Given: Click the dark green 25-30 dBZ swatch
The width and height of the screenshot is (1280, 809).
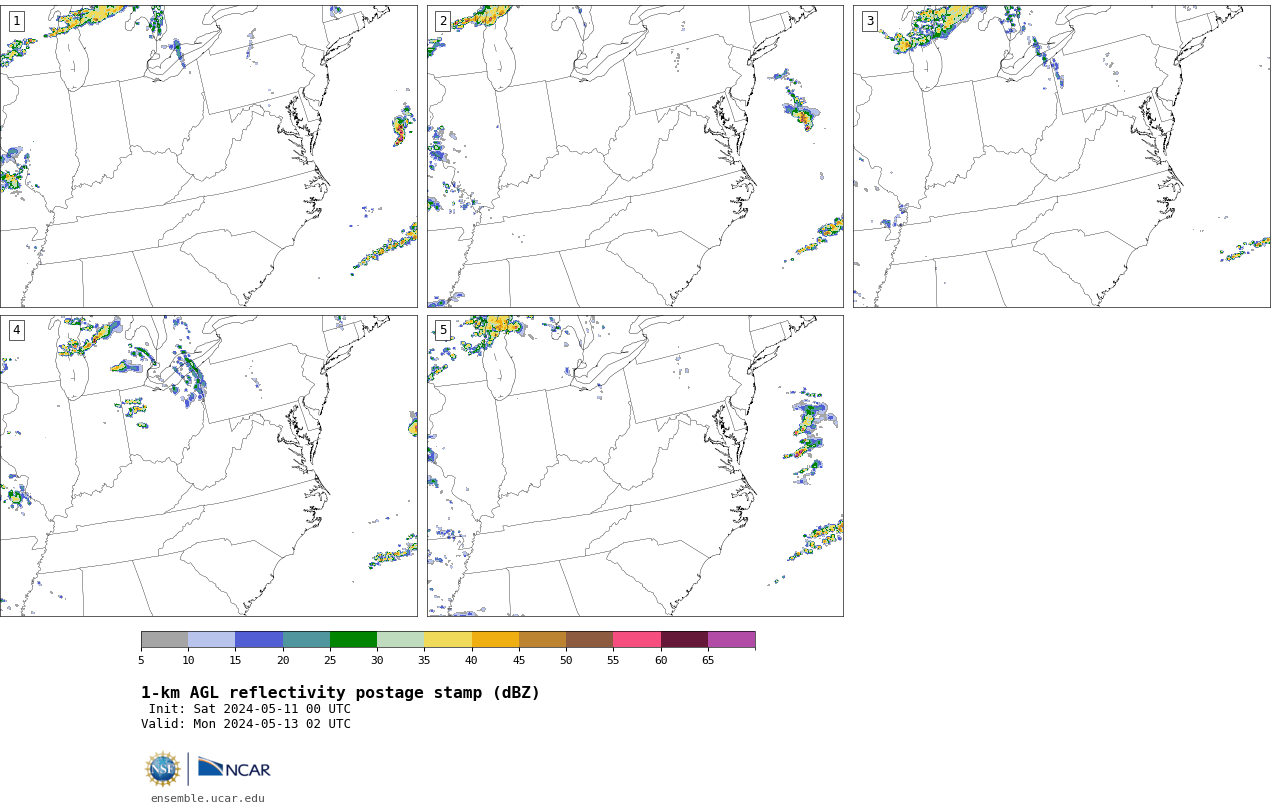Looking at the screenshot, I should point(353,640).
